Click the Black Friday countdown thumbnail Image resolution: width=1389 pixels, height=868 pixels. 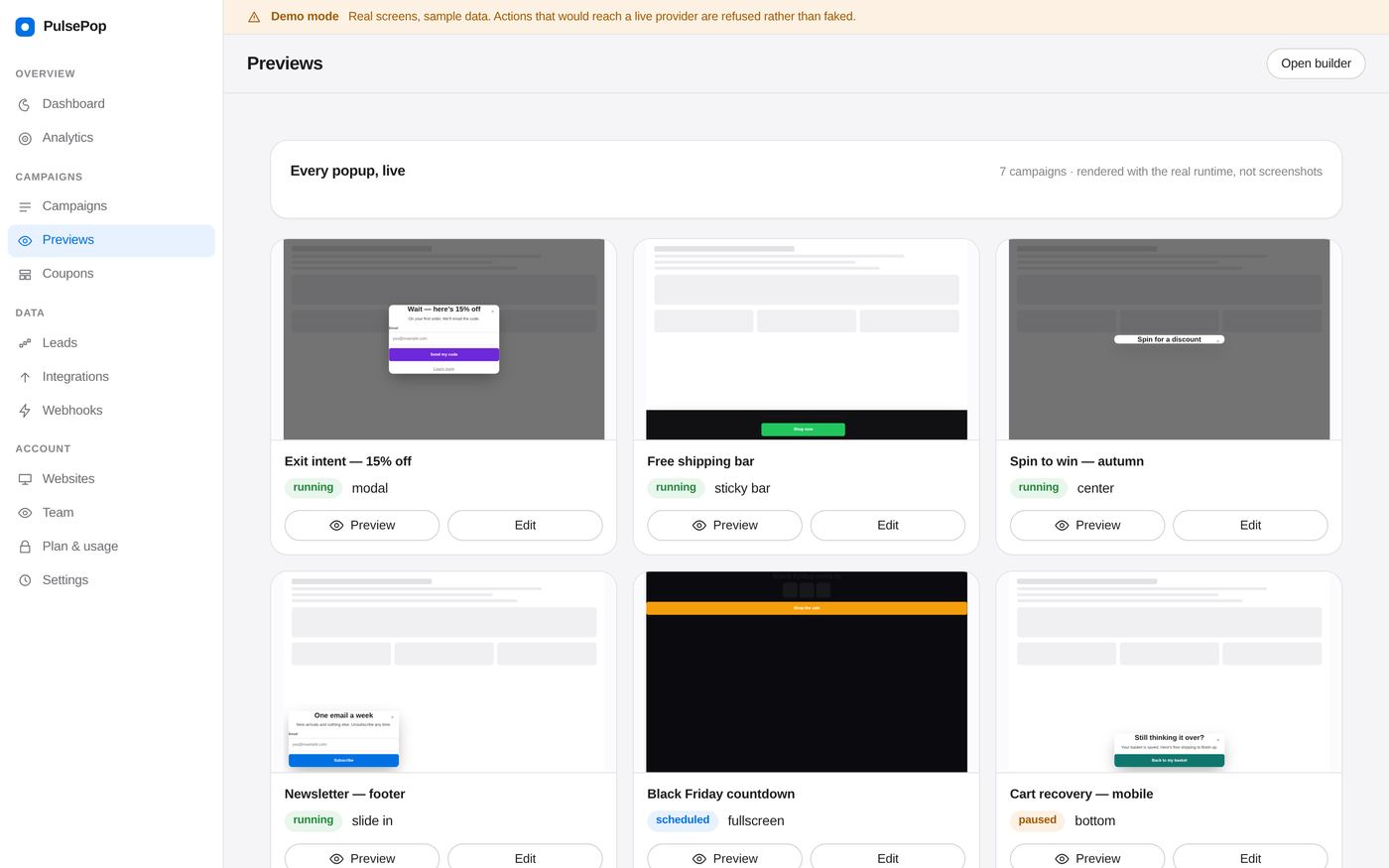click(x=807, y=672)
